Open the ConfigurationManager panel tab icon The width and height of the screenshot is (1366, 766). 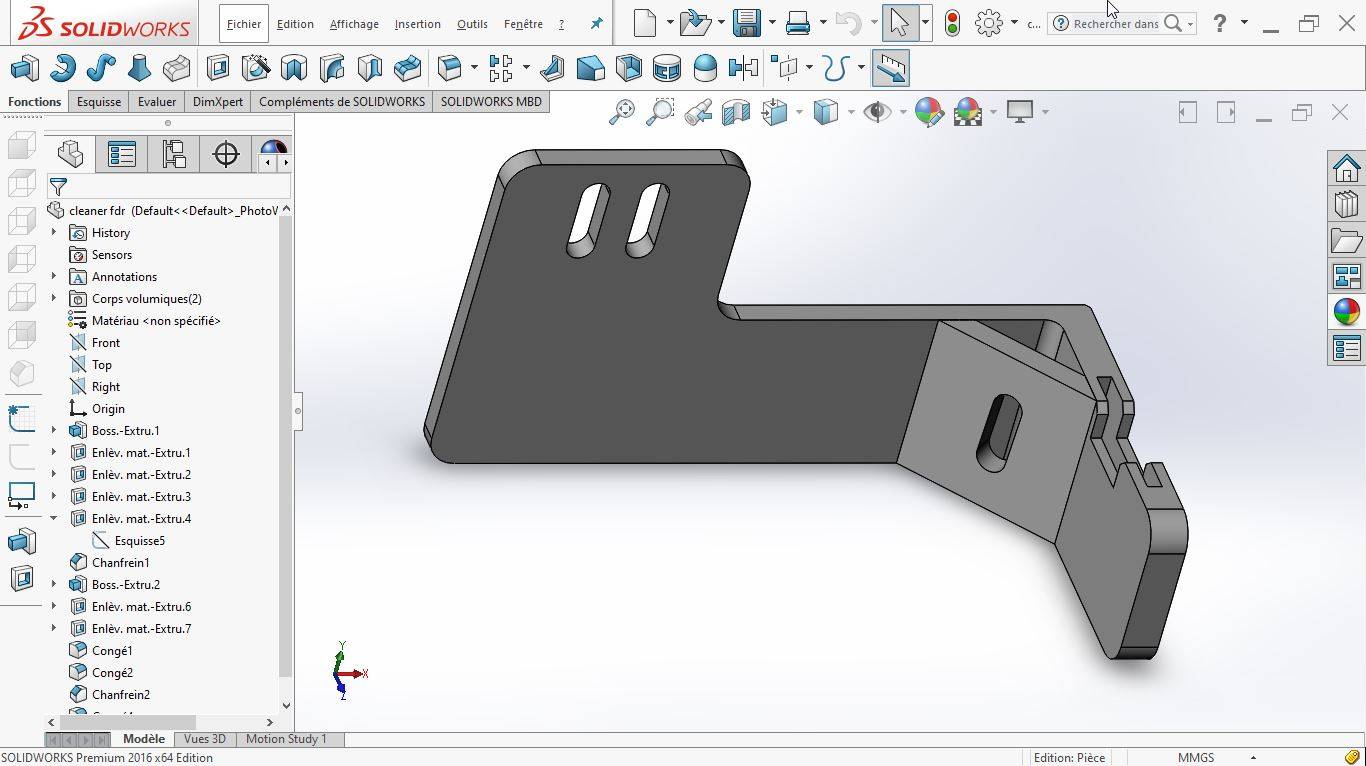coord(174,154)
